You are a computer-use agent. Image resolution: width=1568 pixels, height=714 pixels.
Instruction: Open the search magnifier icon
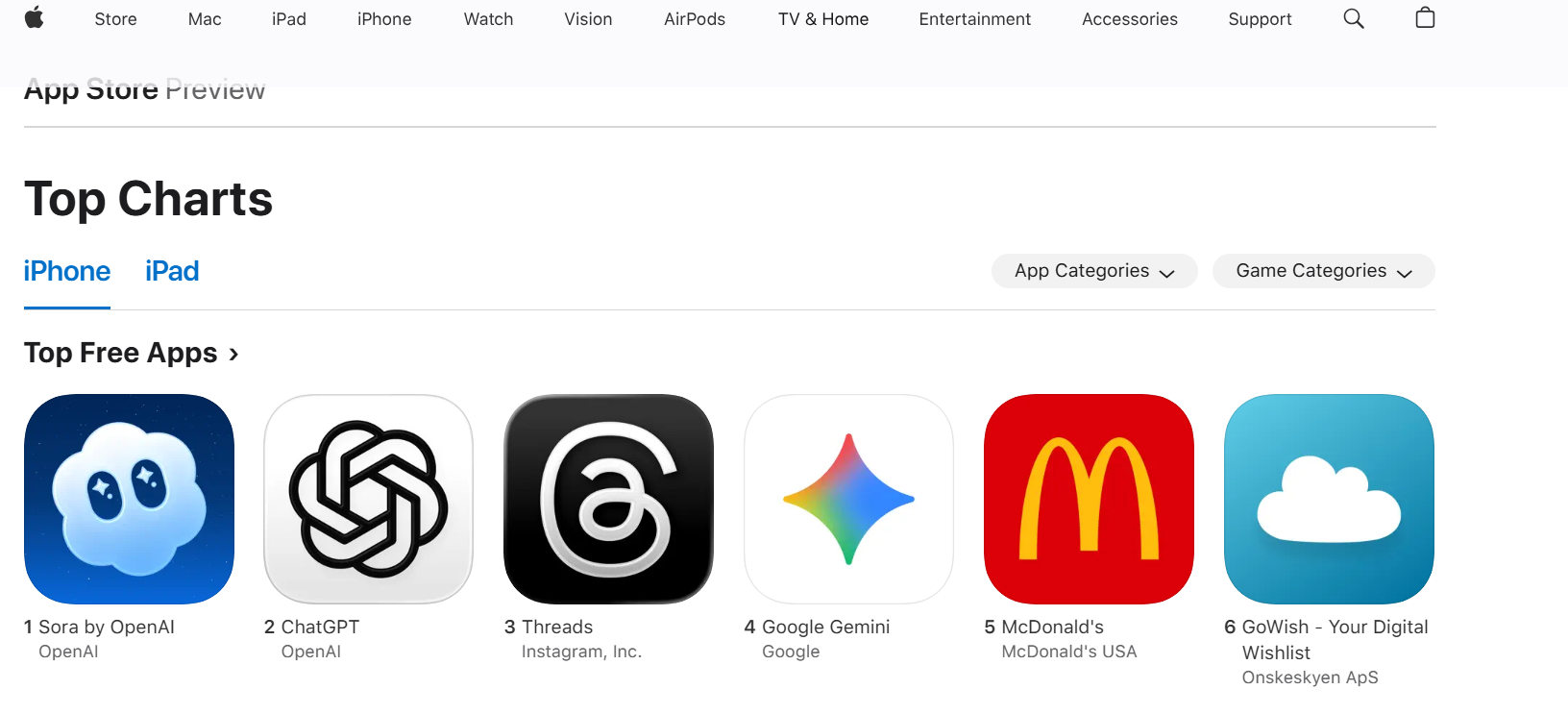tap(1354, 18)
